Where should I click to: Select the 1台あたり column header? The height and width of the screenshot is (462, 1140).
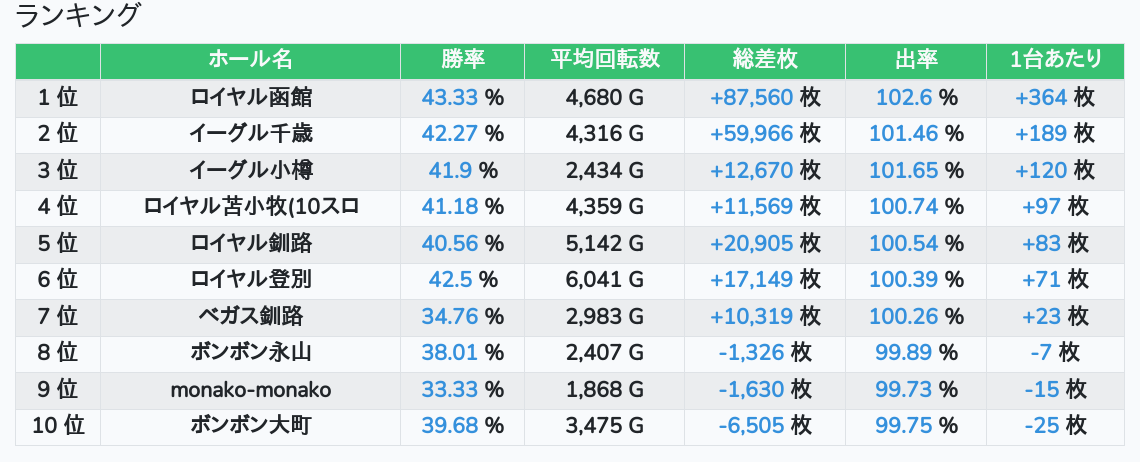1055,60
